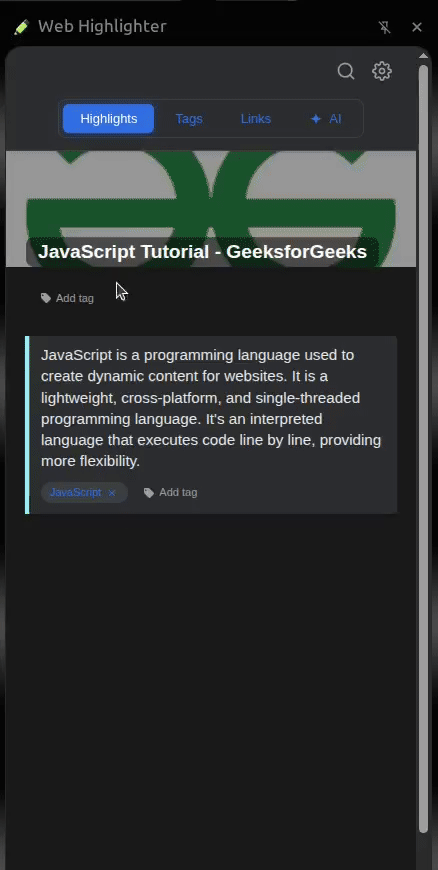Select the highlighted JavaScript paragraph text
Viewport: 438px width, 870px height.
(x=211, y=408)
